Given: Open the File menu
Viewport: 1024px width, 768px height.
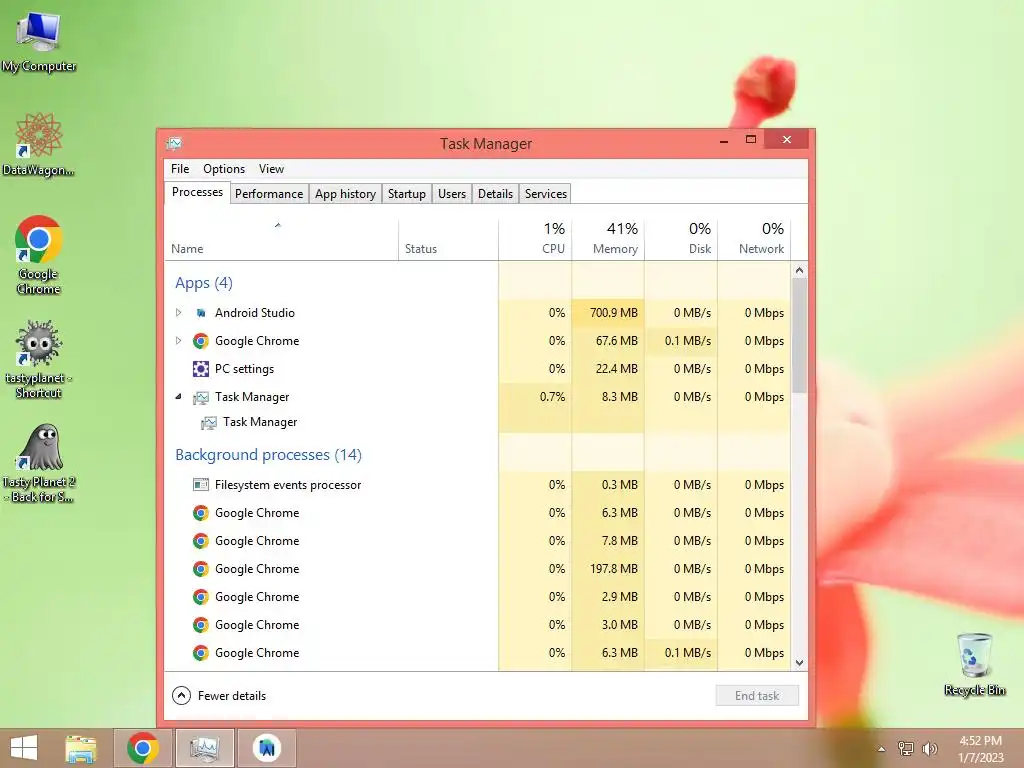Looking at the screenshot, I should tap(180, 168).
